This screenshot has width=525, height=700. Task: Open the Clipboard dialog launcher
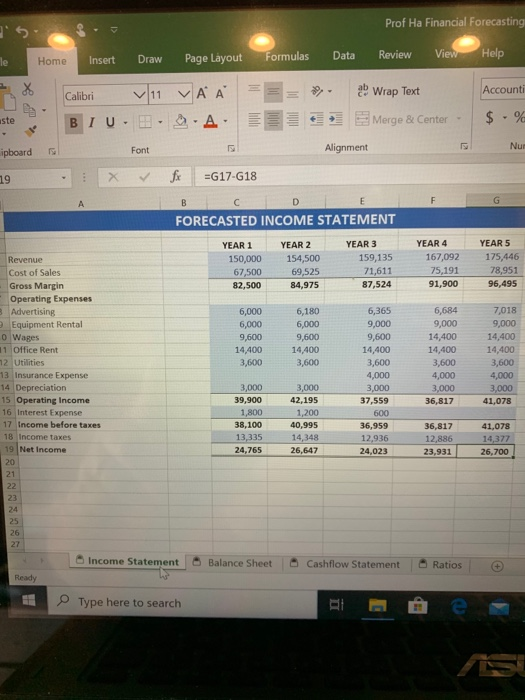[52, 152]
